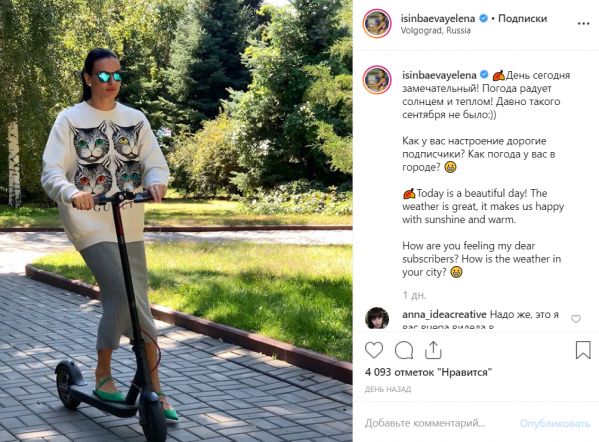Click the verified badge next to header username
The width and height of the screenshot is (599, 442).
[x=483, y=18]
